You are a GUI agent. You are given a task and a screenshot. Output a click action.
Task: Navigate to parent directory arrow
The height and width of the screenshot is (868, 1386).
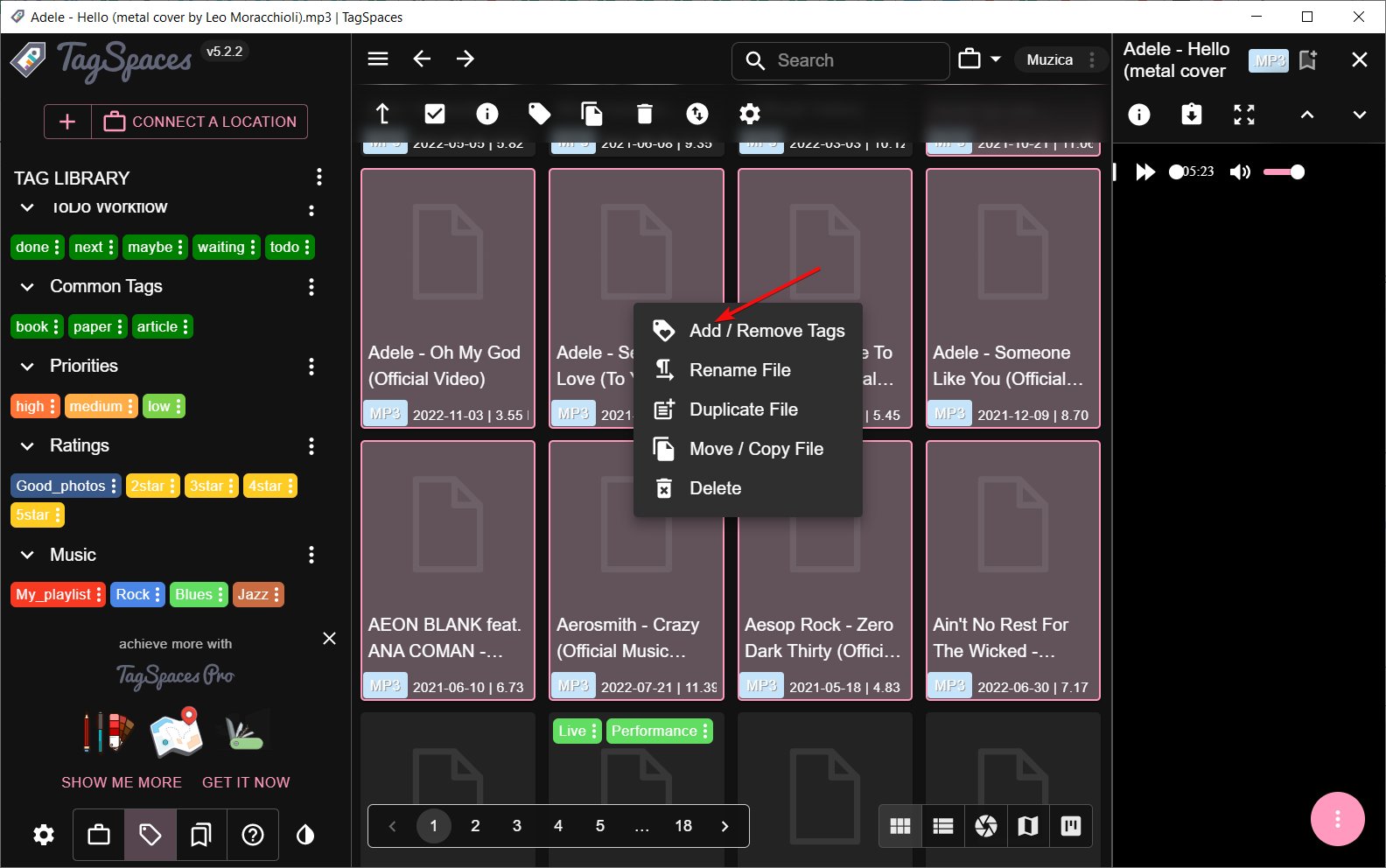382,114
